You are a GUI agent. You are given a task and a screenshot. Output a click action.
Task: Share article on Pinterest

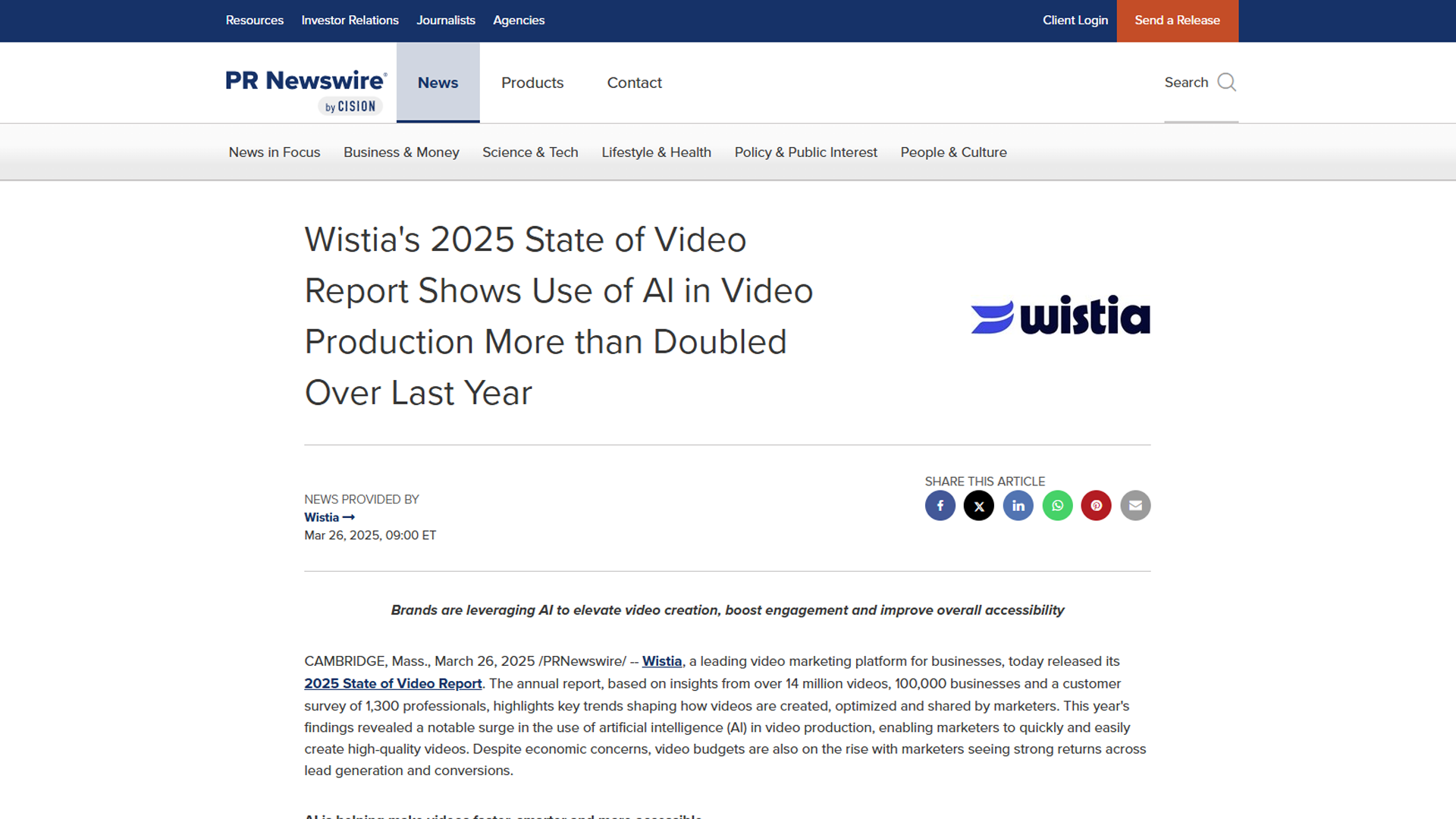click(1096, 506)
